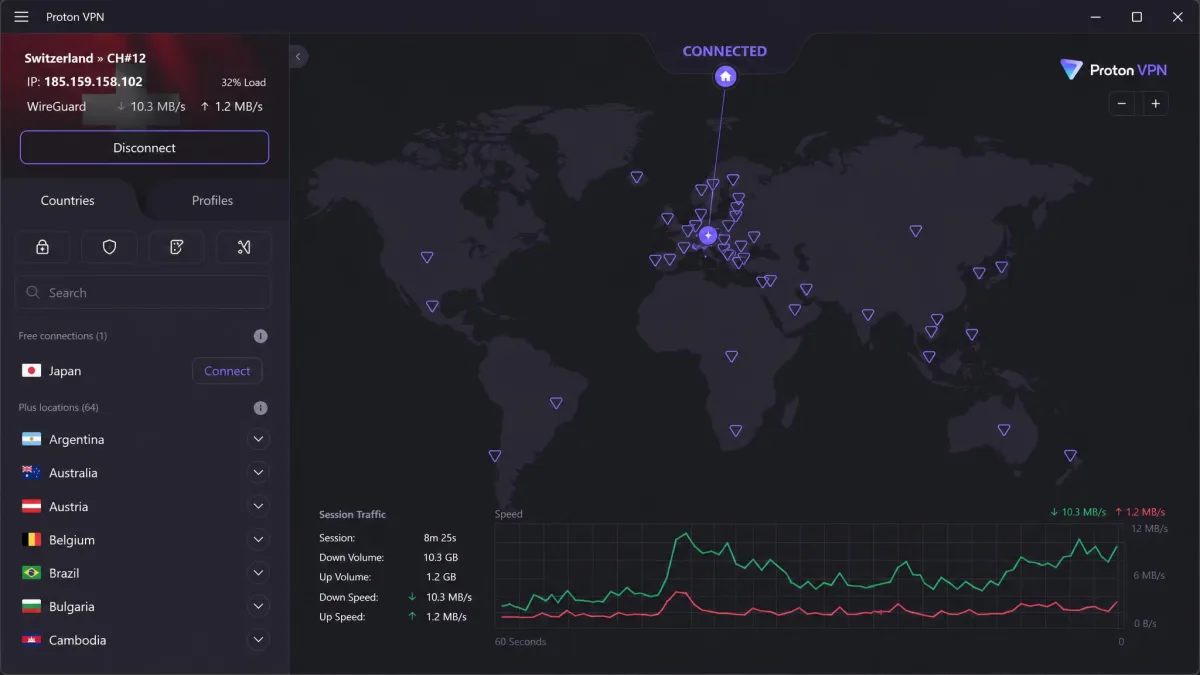Expand the Australia server list

(258, 473)
